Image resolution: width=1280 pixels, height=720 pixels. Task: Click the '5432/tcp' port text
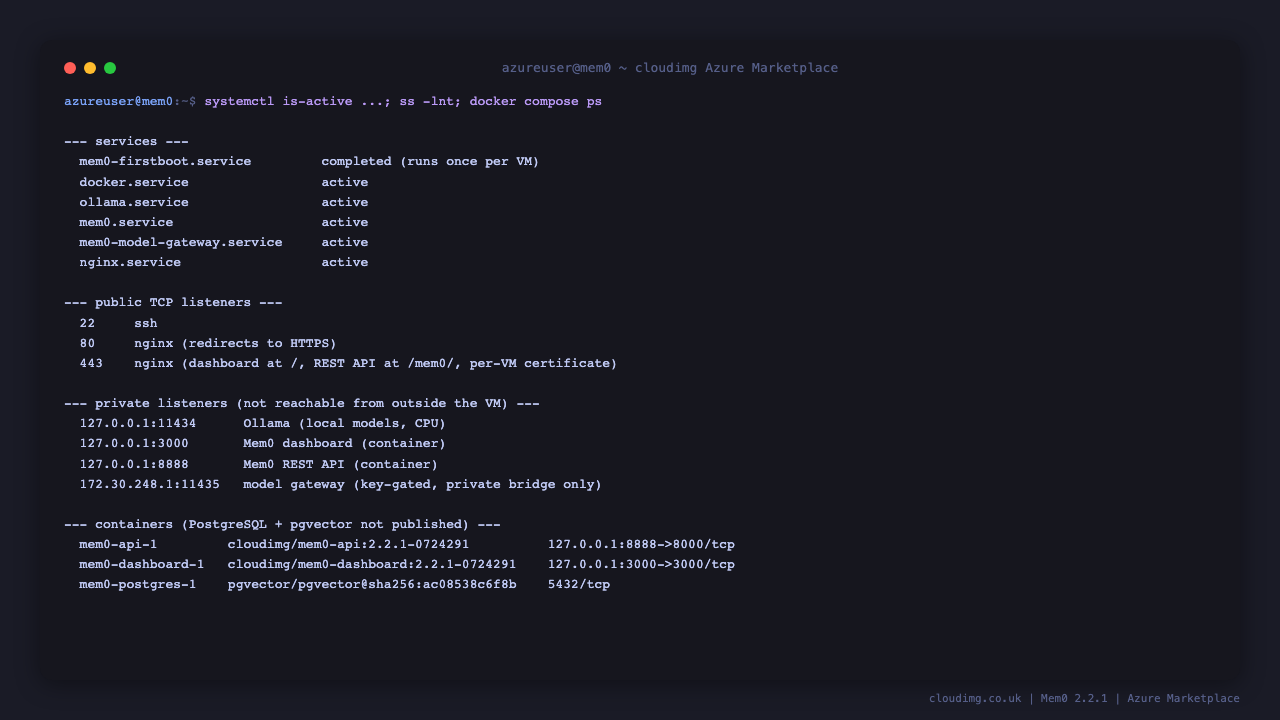[579, 584]
